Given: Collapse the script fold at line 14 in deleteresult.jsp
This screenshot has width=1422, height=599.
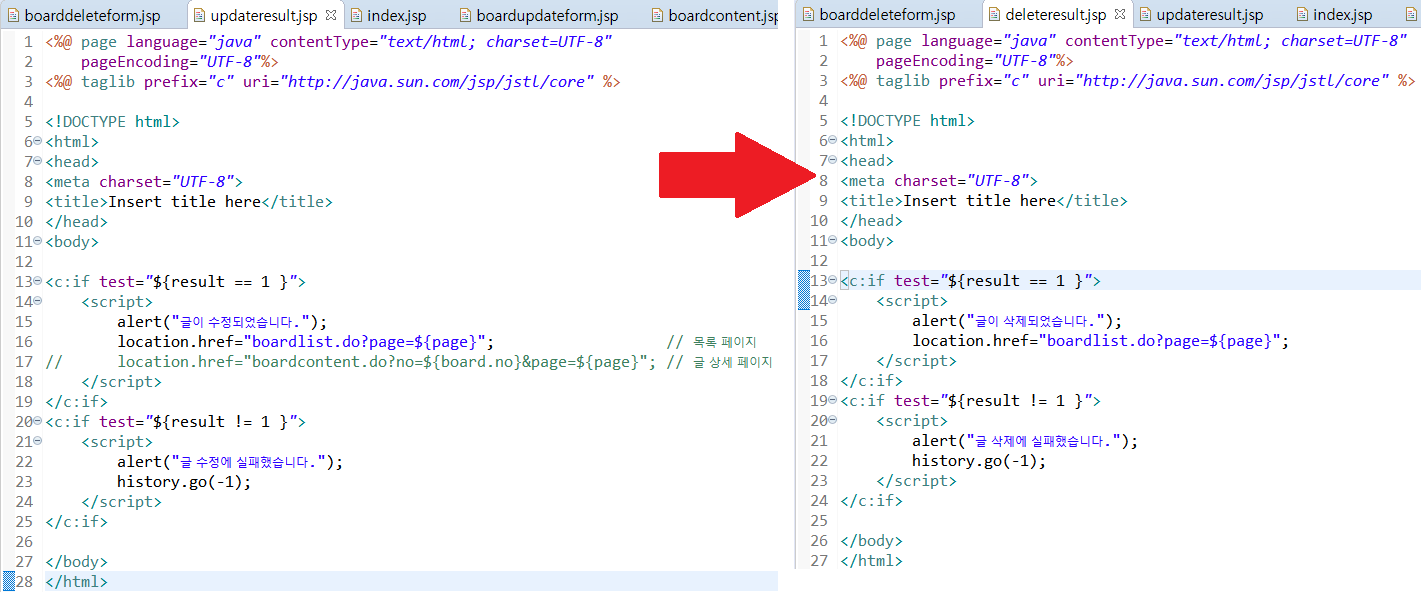Looking at the screenshot, I should pos(832,300).
